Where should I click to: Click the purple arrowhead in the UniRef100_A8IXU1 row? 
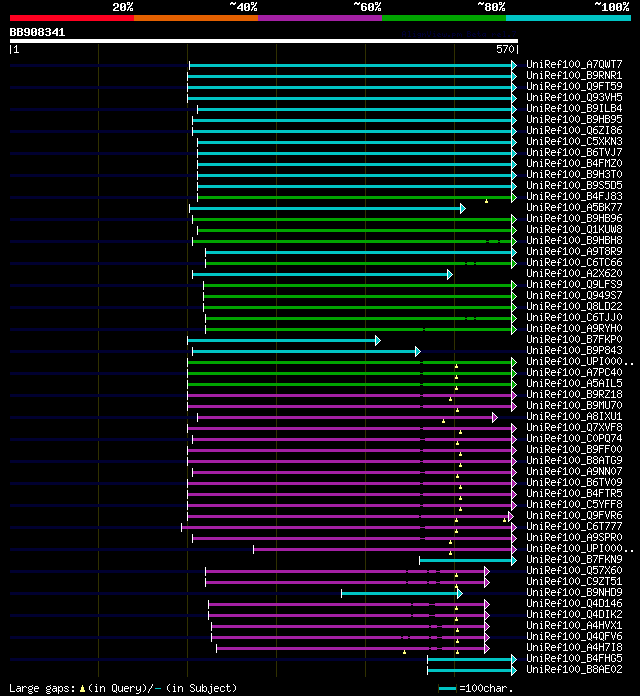tap(495, 417)
